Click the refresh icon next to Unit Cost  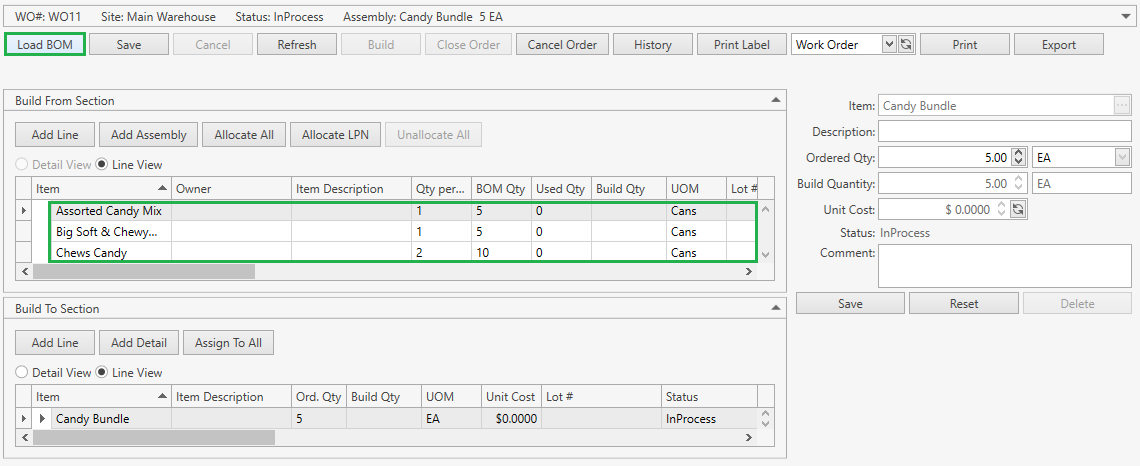coord(1018,209)
